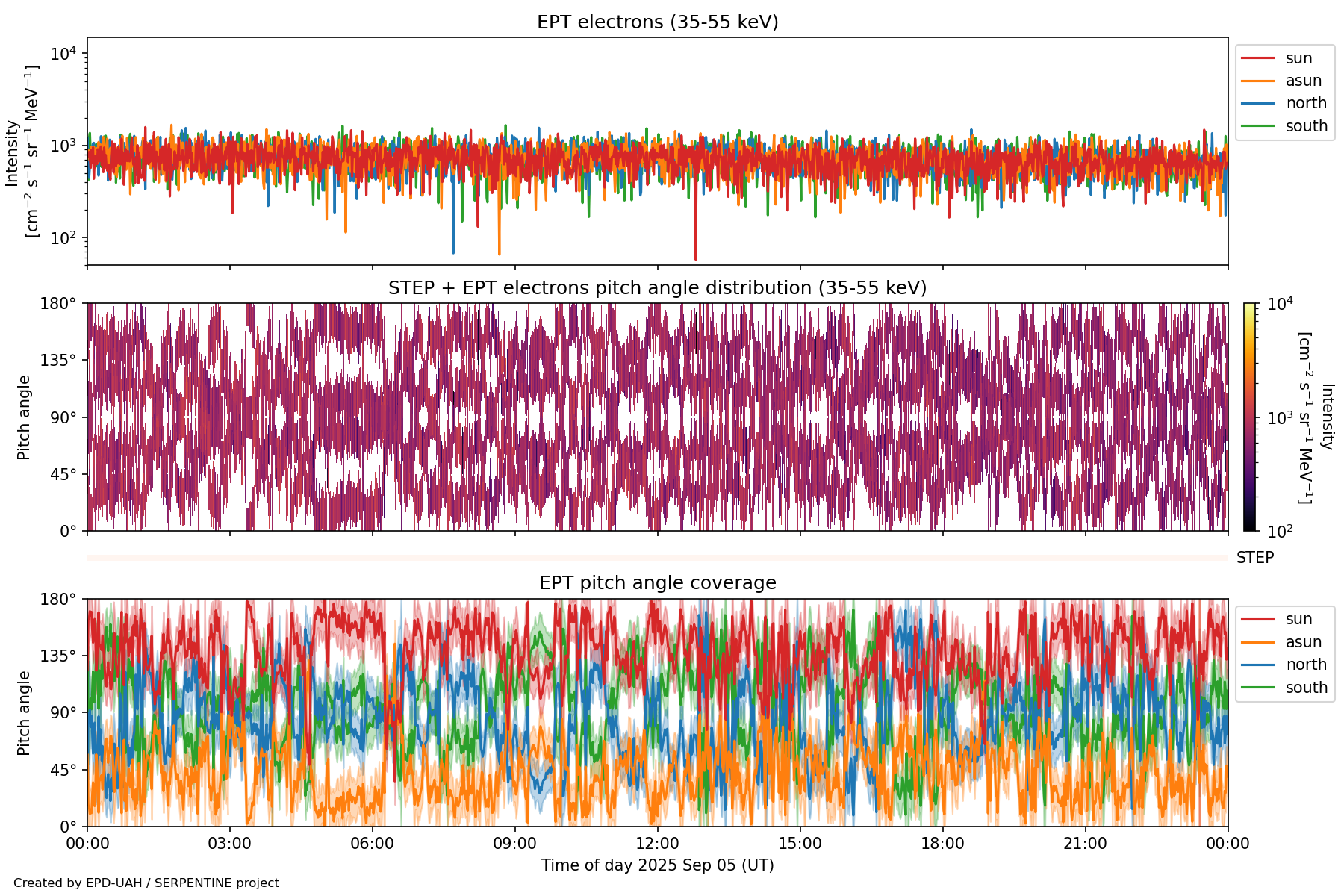
Task: Click the pitch angle distribution panel title
Action: tap(657, 288)
